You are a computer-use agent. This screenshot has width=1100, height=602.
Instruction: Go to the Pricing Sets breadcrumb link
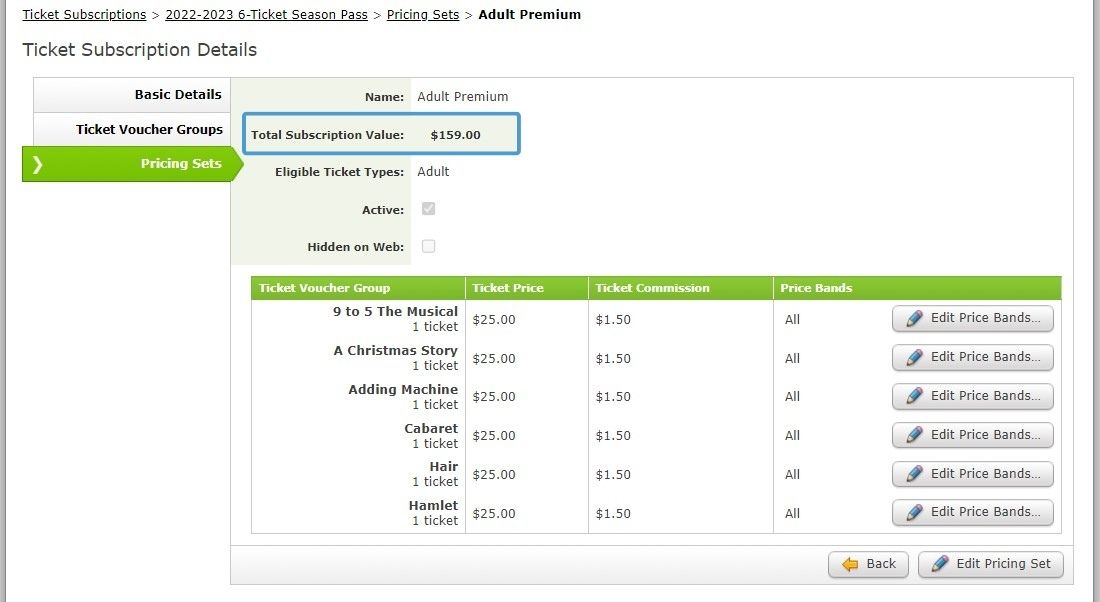pos(423,15)
